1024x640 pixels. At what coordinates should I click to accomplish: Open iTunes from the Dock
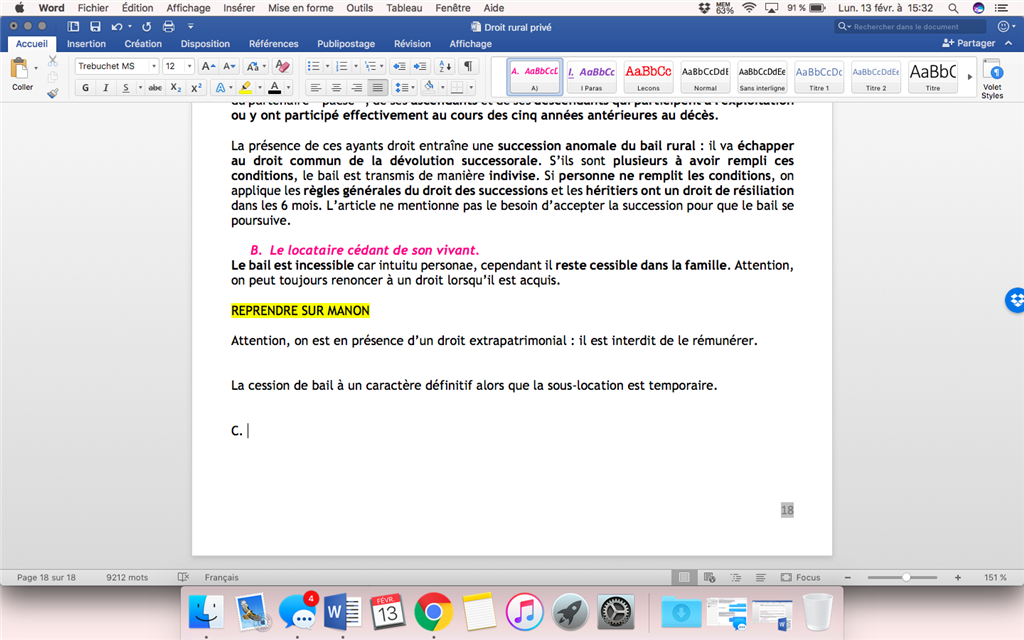524,613
